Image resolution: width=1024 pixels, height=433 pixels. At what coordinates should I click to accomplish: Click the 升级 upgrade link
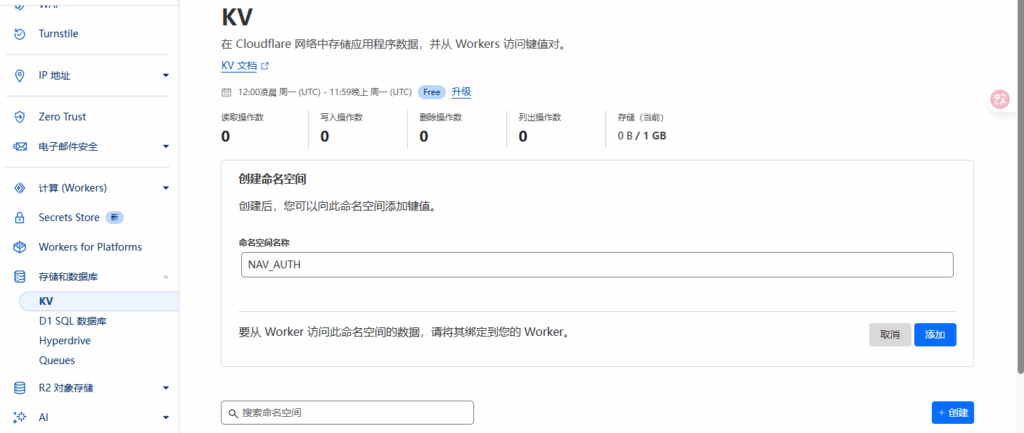point(461,91)
